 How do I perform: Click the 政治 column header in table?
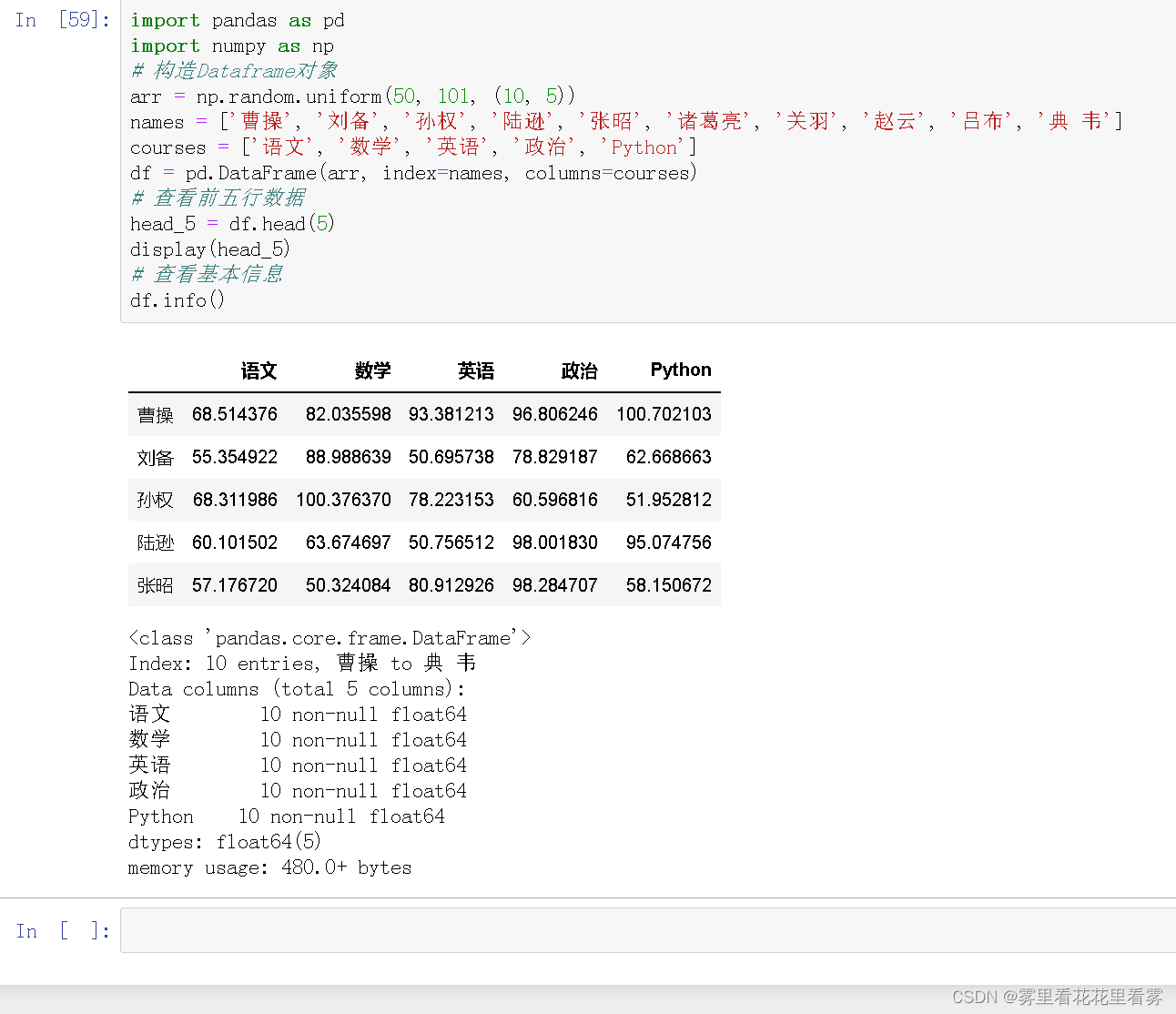579,370
